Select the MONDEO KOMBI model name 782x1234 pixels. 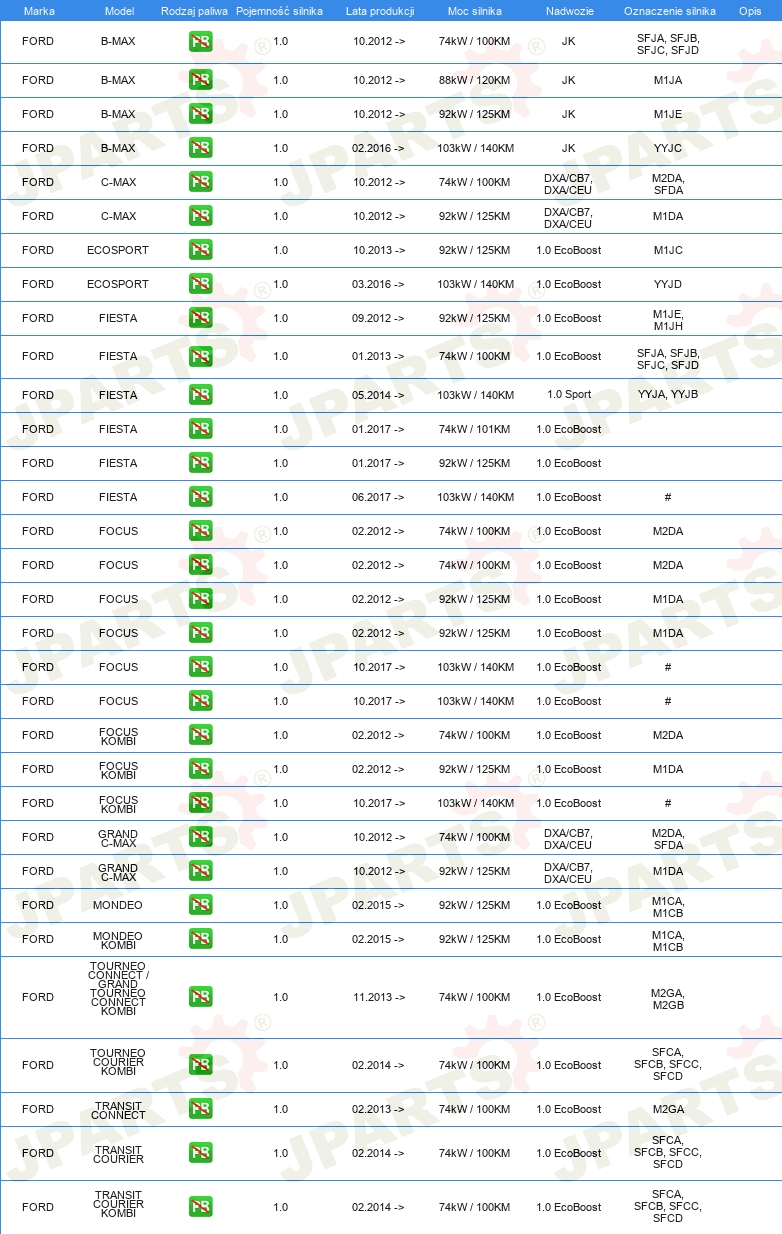point(118,939)
